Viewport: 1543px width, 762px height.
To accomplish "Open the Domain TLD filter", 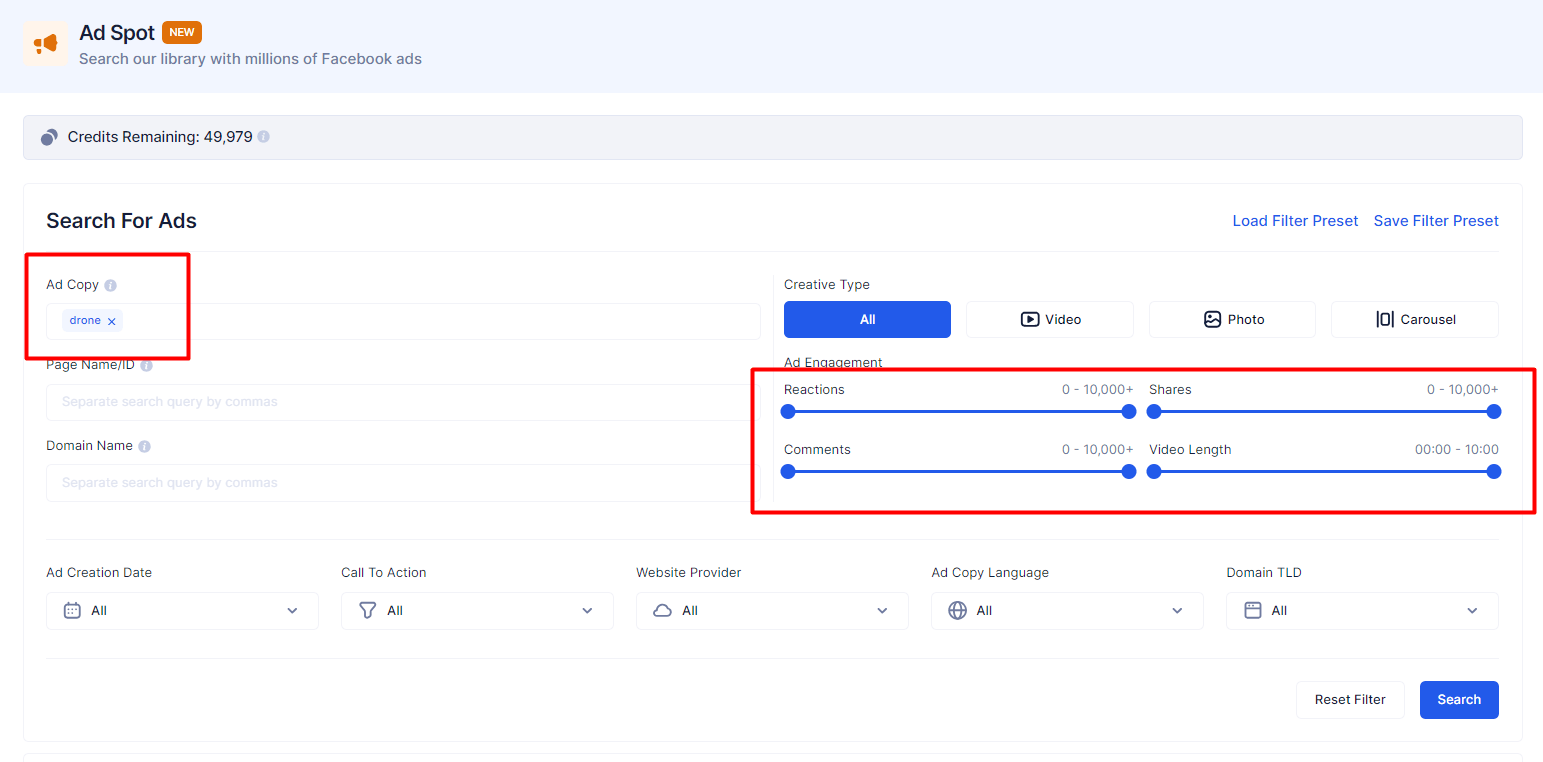I will click(x=1361, y=610).
